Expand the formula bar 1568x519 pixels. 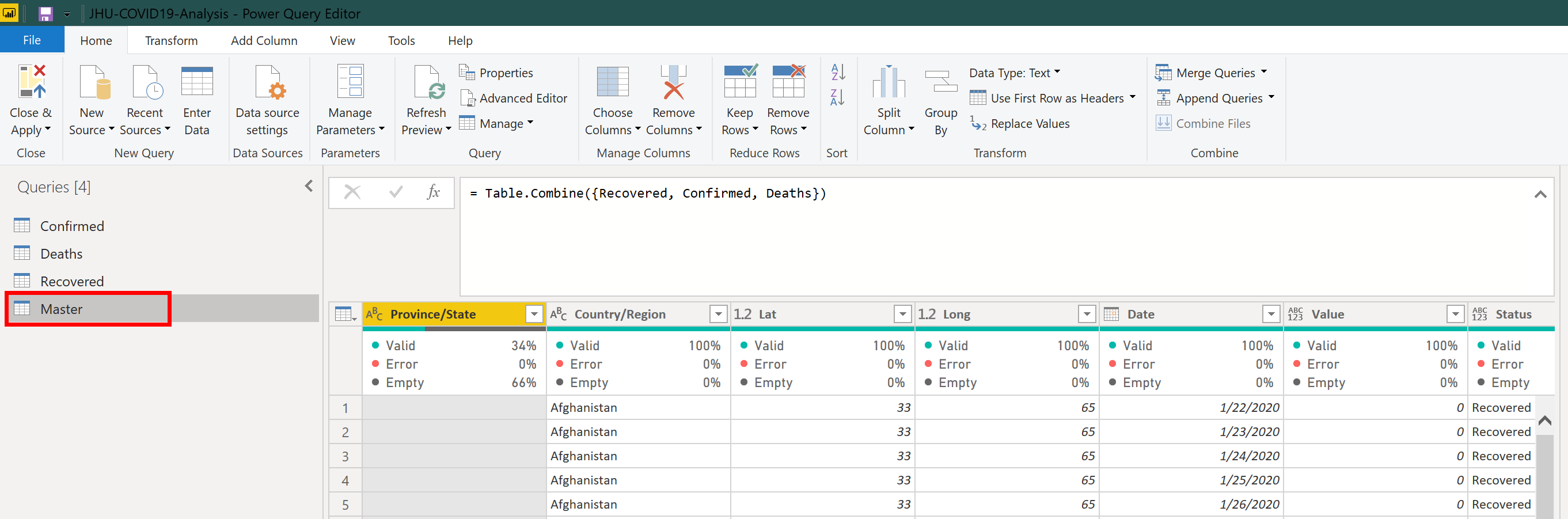1540,194
